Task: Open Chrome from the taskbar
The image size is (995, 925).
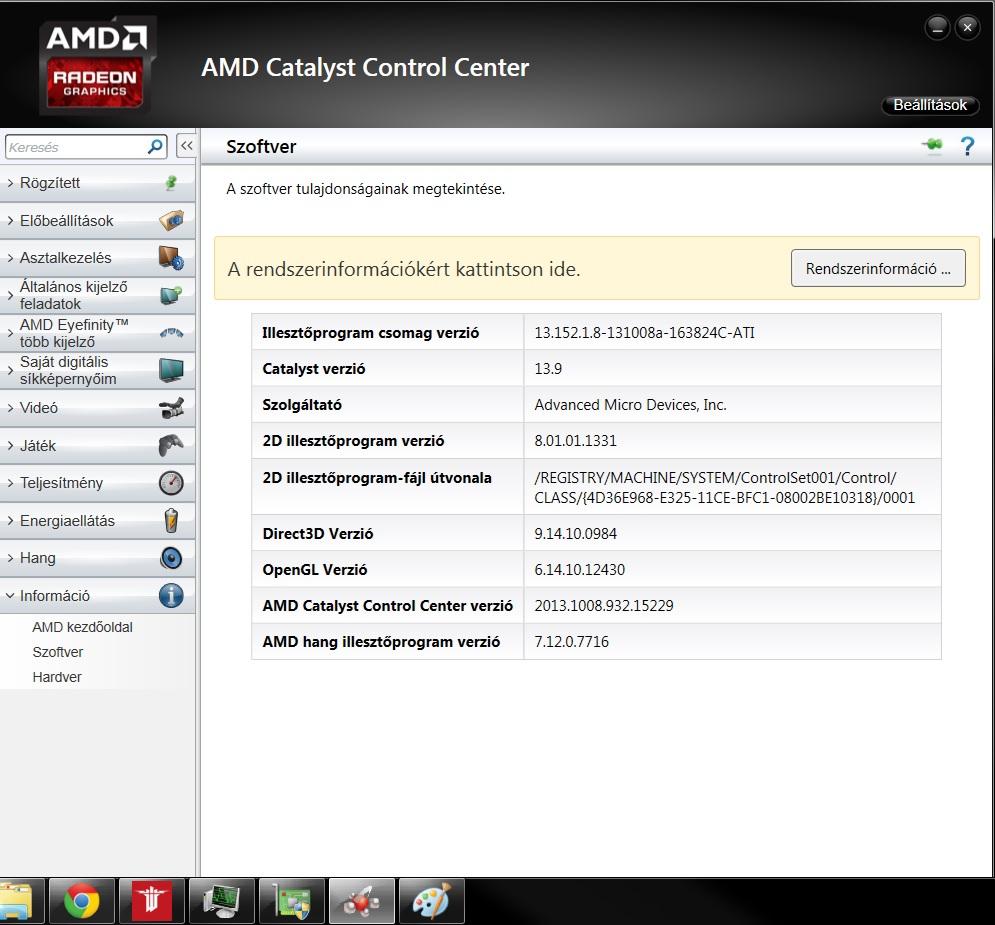Action: click(82, 901)
